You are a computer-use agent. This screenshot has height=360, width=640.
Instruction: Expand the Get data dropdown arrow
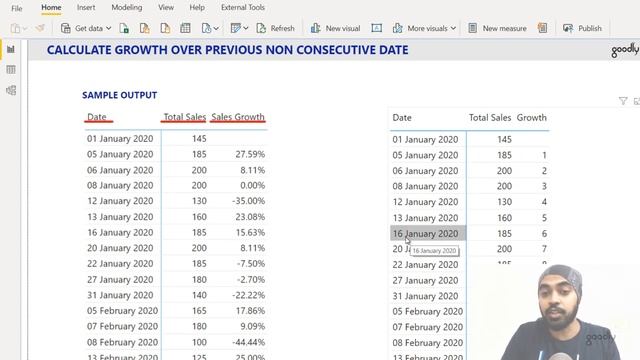point(109,28)
